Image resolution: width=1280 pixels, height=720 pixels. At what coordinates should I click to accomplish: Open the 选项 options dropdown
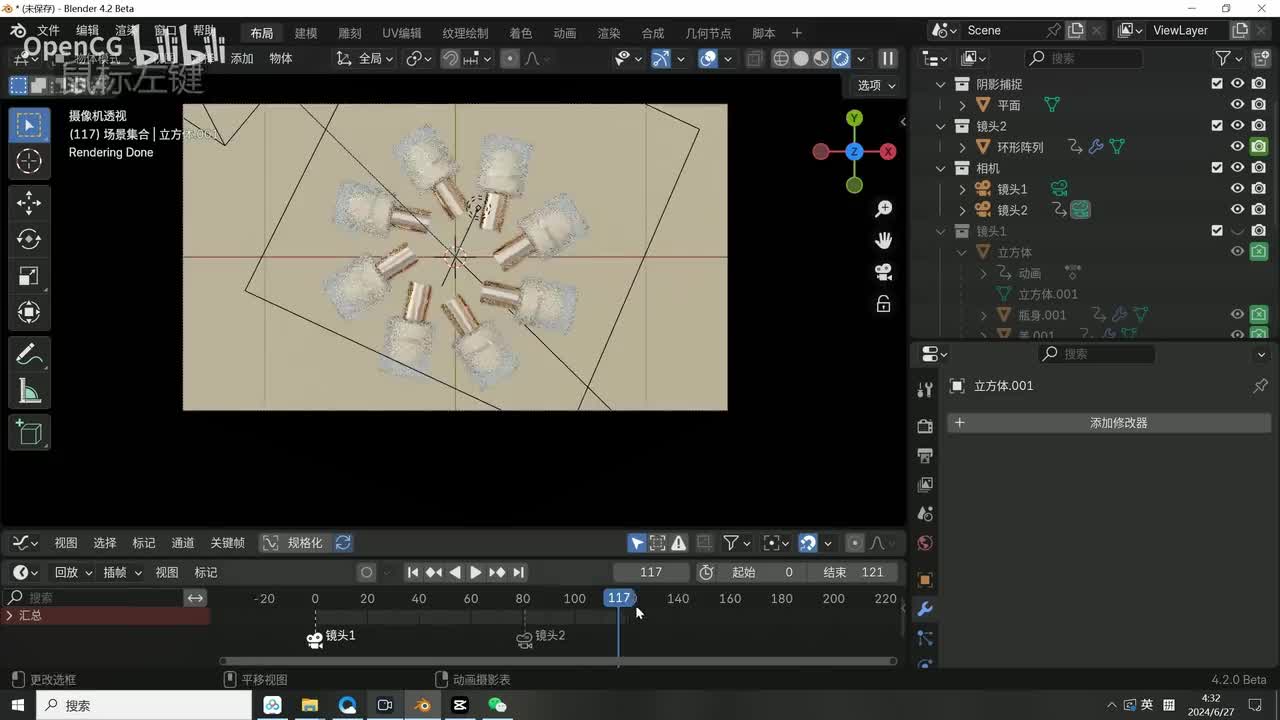pyautogui.click(x=876, y=85)
